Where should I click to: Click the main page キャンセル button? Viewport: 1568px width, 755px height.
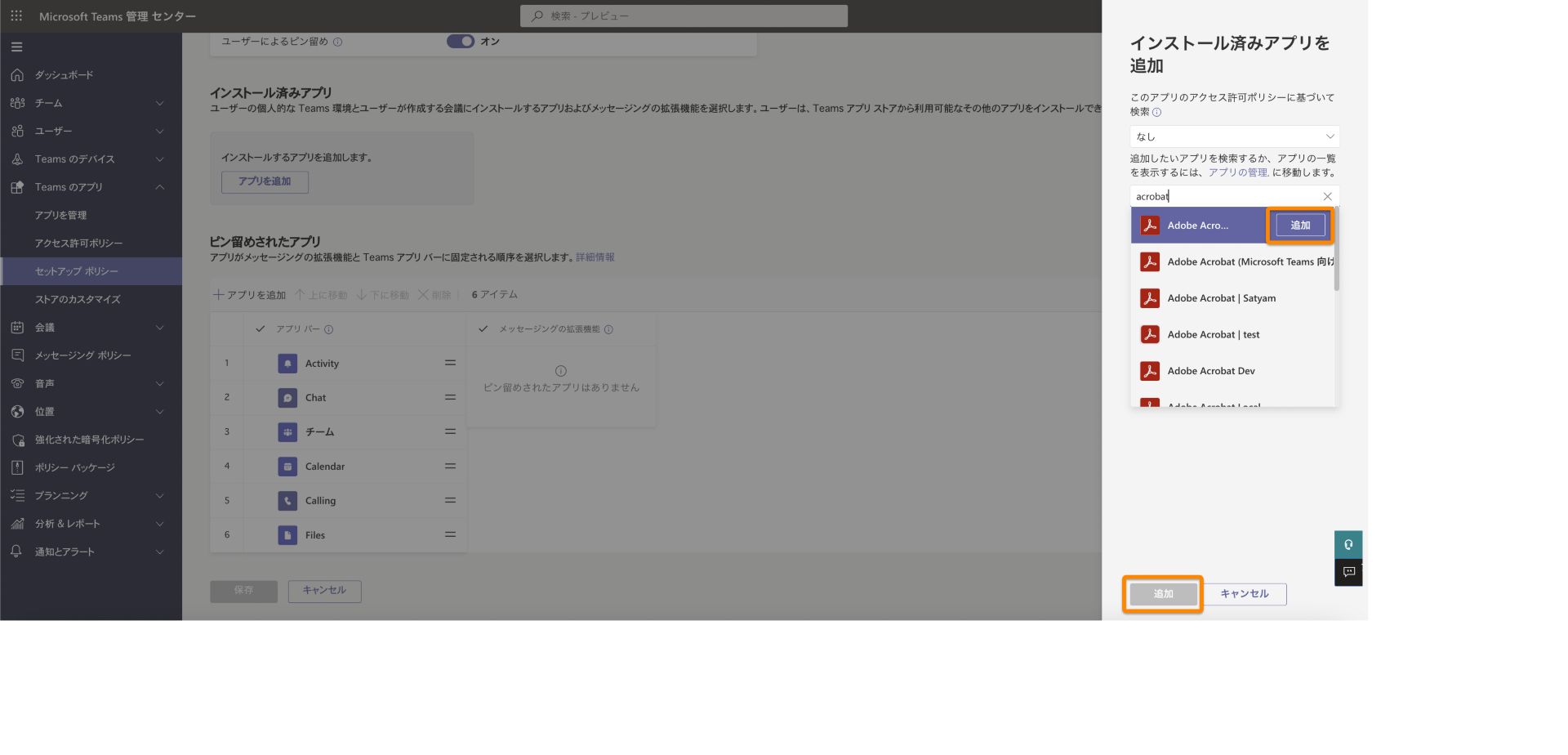pyautogui.click(x=324, y=591)
